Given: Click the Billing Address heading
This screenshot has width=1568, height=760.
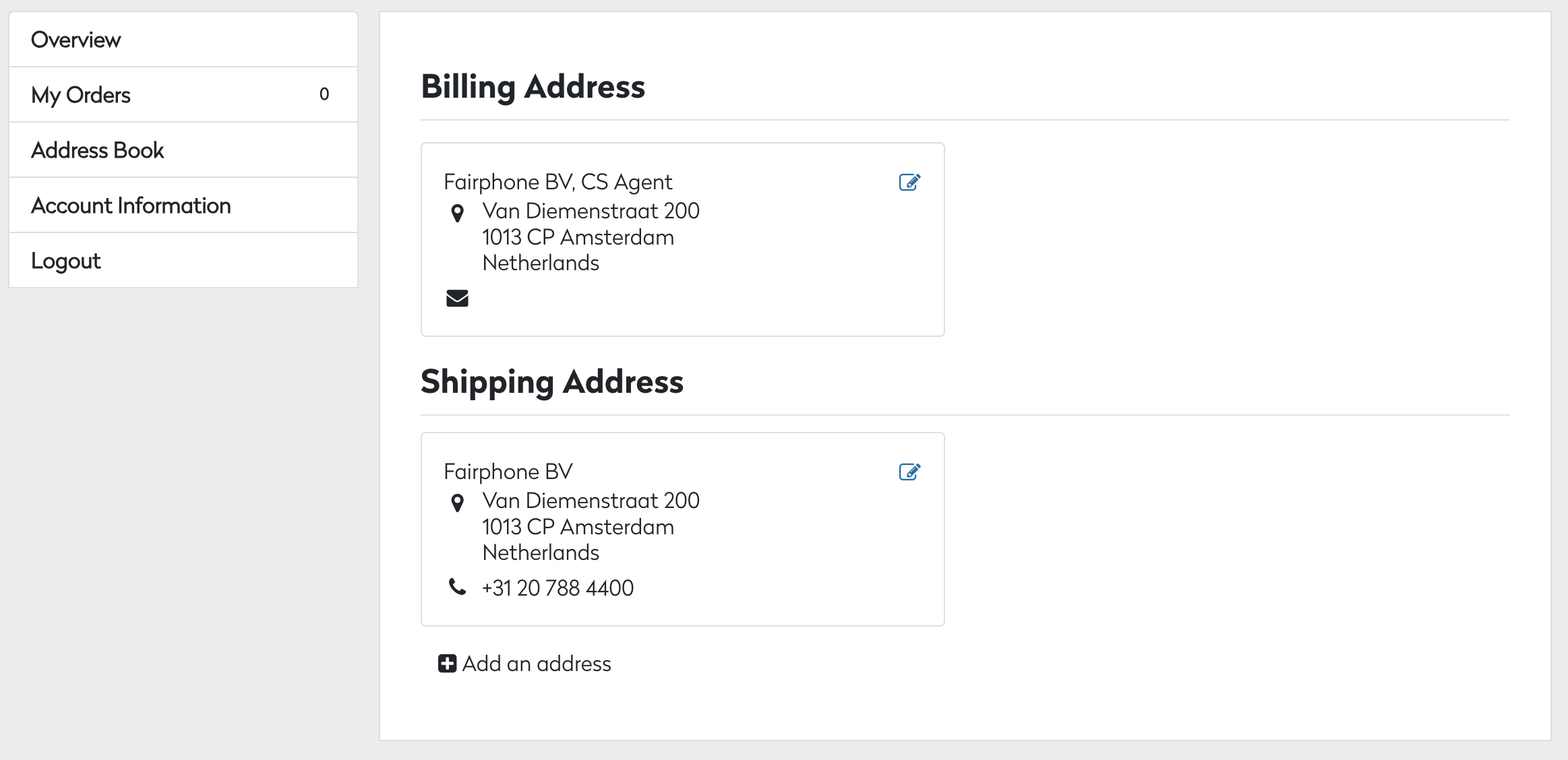Looking at the screenshot, I should tap(533, 86).
